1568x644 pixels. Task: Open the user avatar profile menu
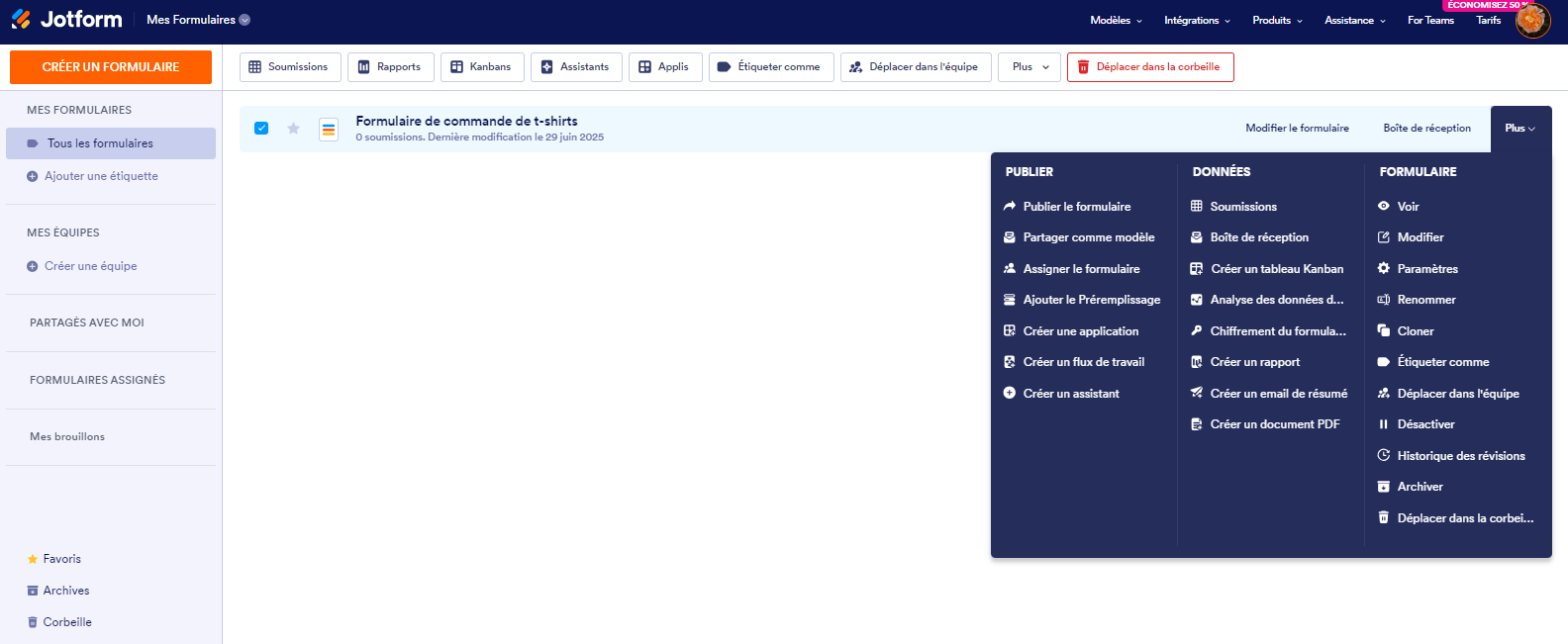pyautogui.click(x=1532, y=20)
